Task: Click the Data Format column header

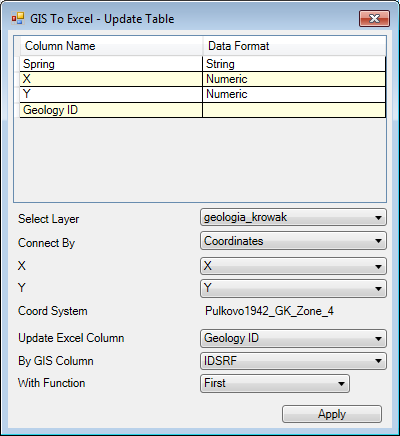Action: click(x=294, y=46)
